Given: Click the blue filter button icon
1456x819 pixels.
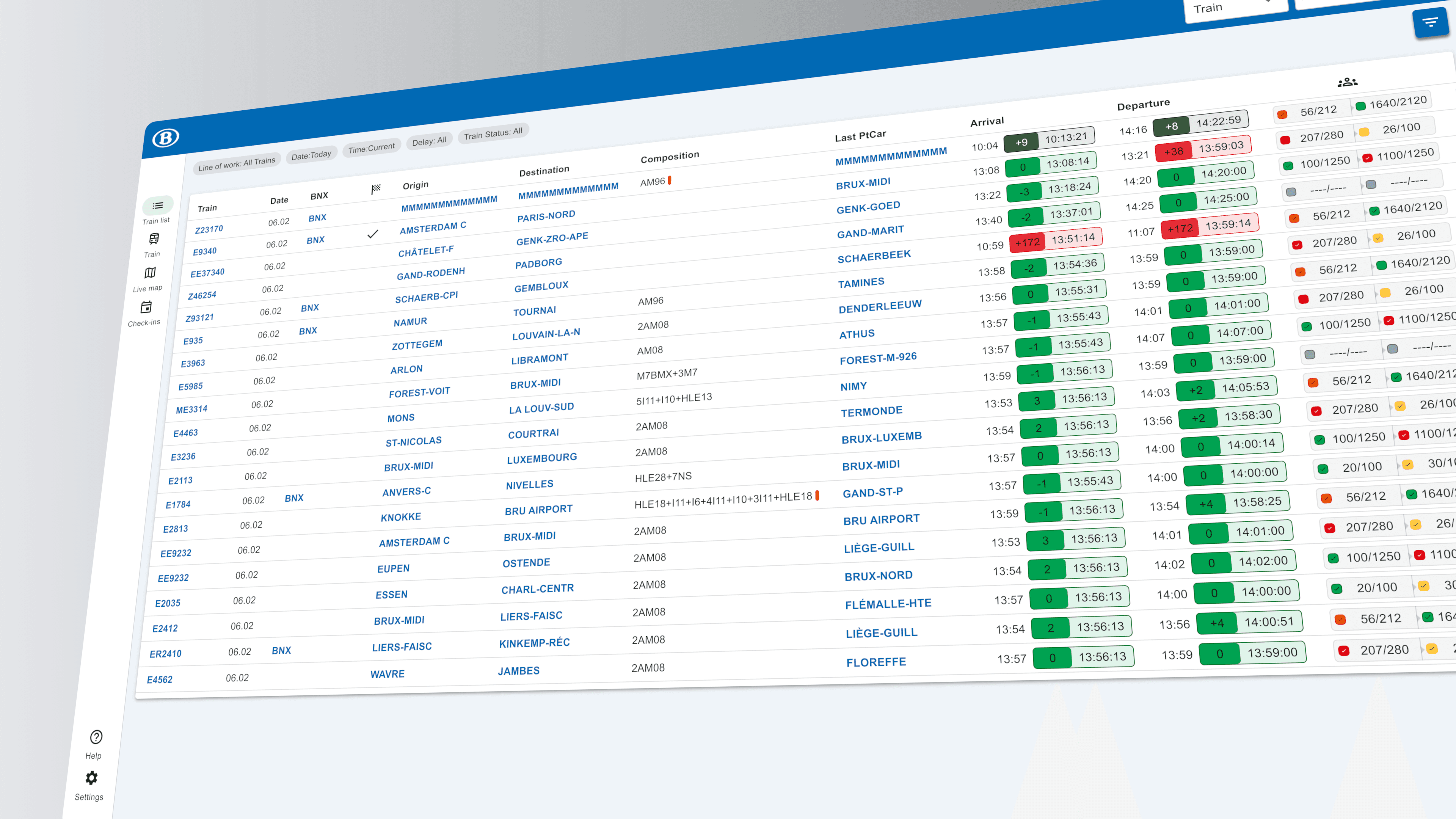Looking at the screenshot, I should pos(1430,23).
